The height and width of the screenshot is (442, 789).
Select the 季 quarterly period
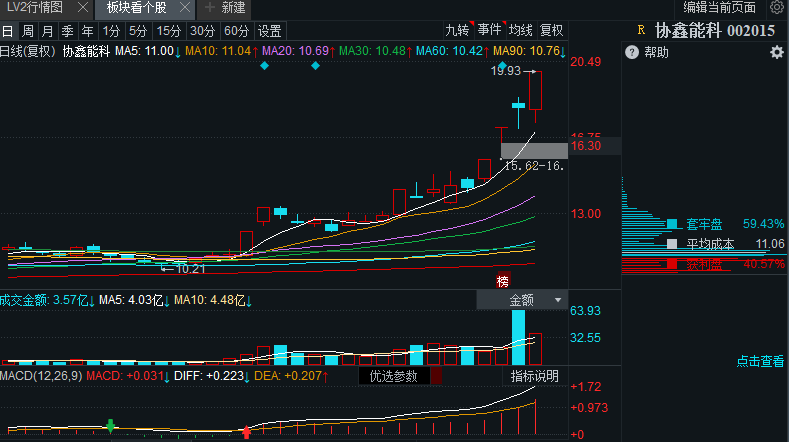pyautogui.click(x=67, y=31)
